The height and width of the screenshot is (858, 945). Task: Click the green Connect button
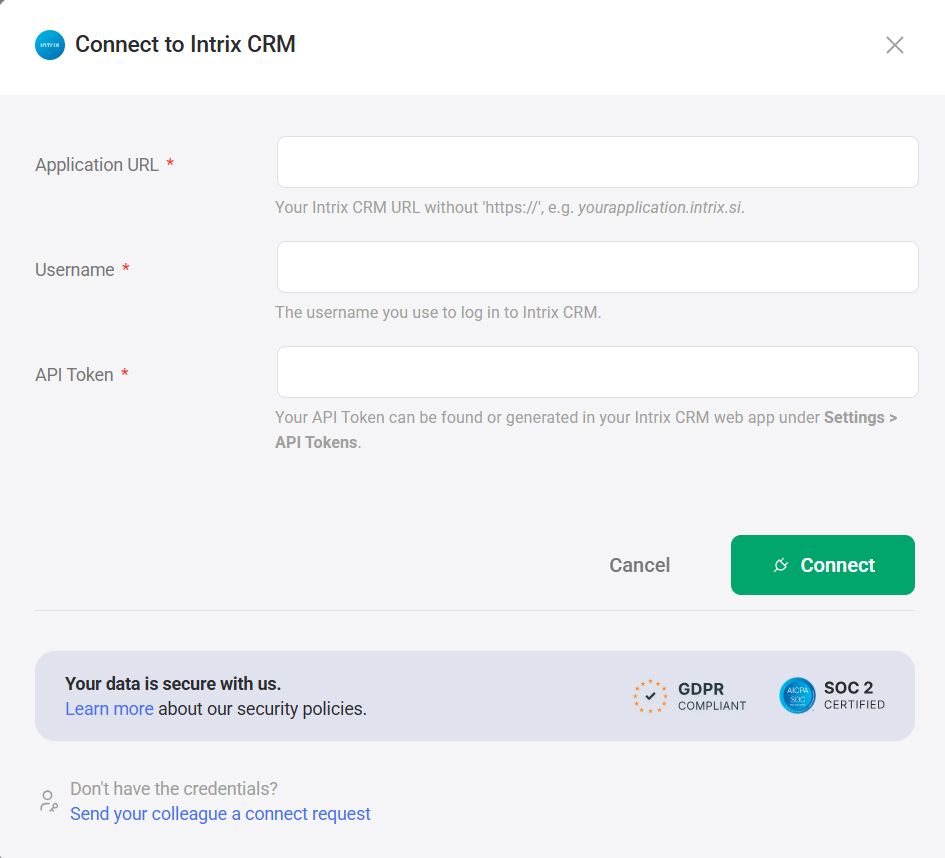(823, 565)
